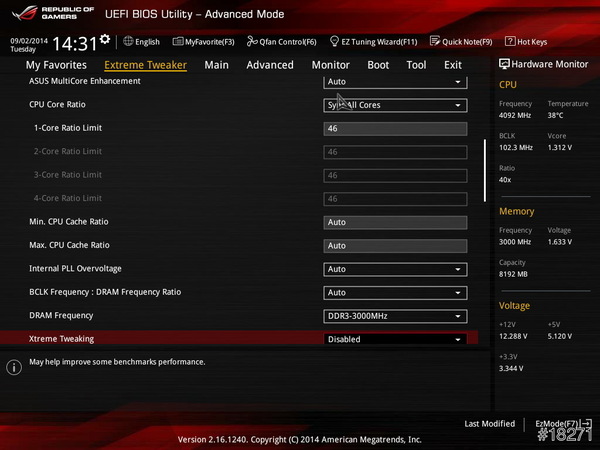Click the CPU Ratio 40x value
Image resolution: width=600 pixels, height=450 pixels.
pos(505,179)
